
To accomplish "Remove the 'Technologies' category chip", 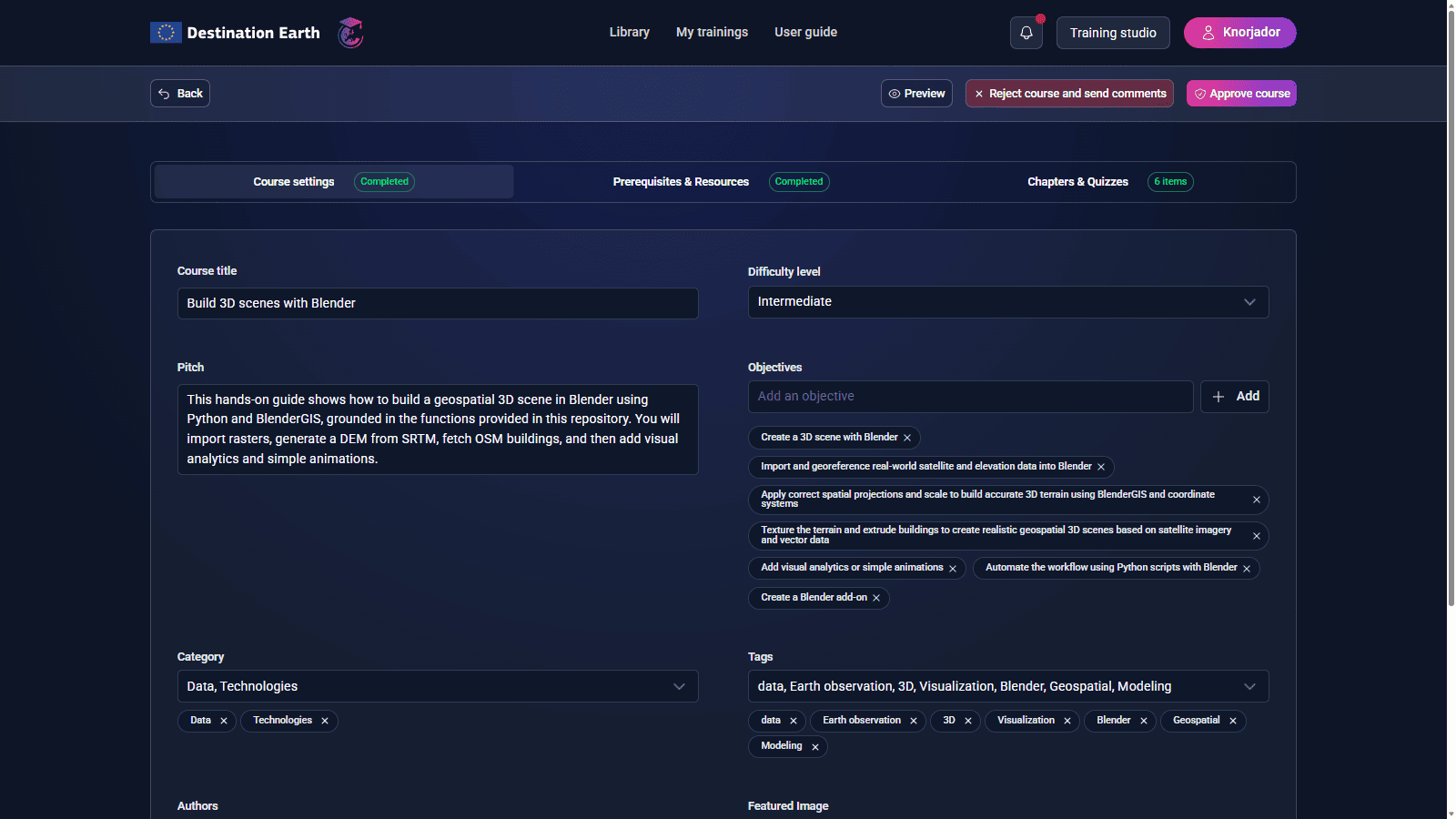I will [325, 721].
